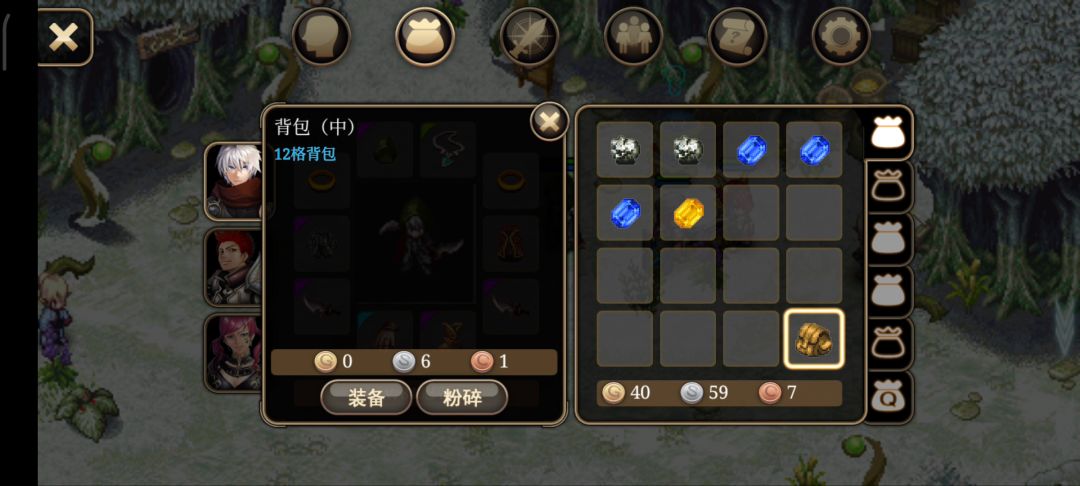Select the golden backpack item

[x=814, y=339]
